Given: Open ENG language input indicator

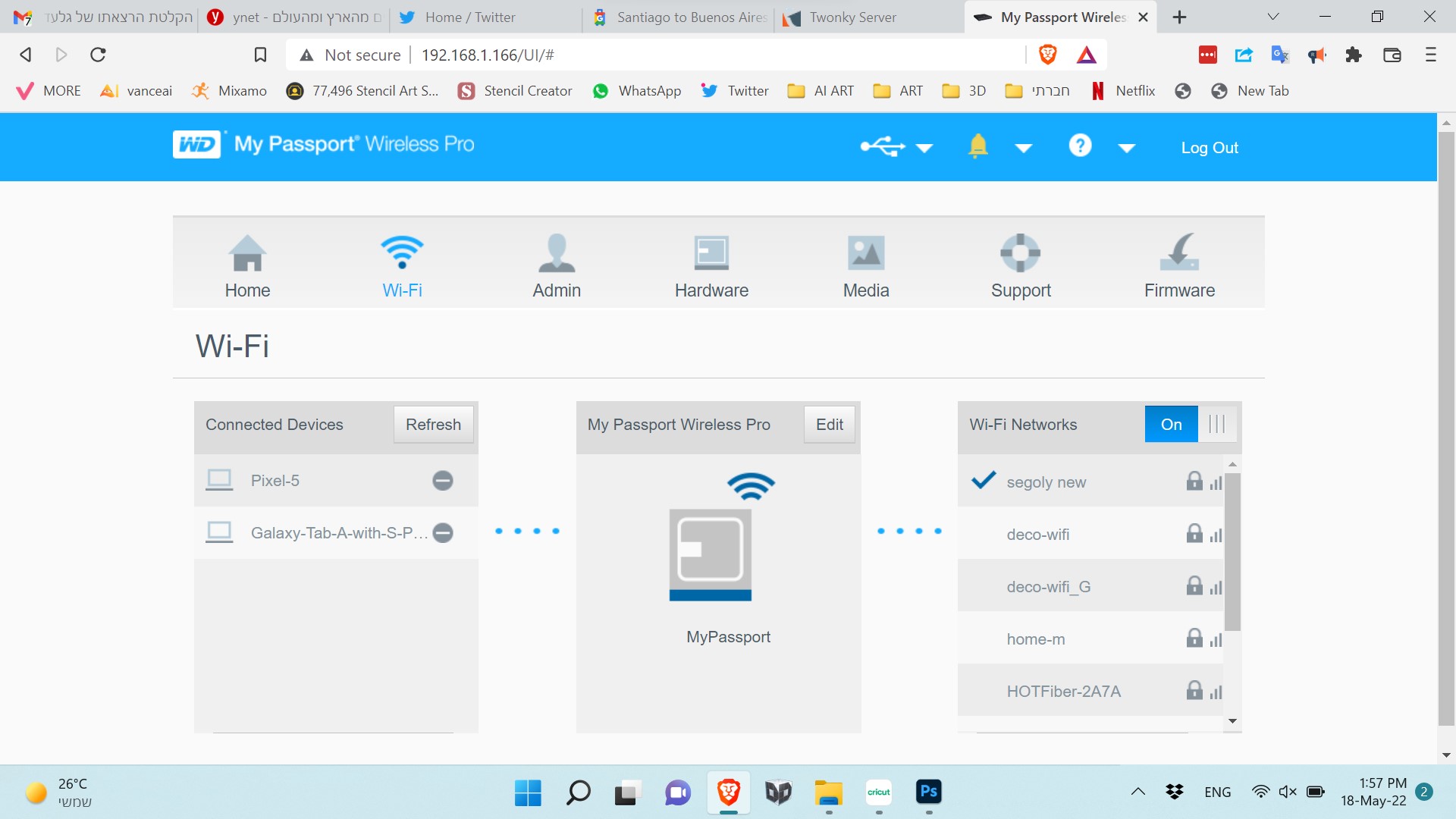Looking at the screenshot, I should (1217, 792).
